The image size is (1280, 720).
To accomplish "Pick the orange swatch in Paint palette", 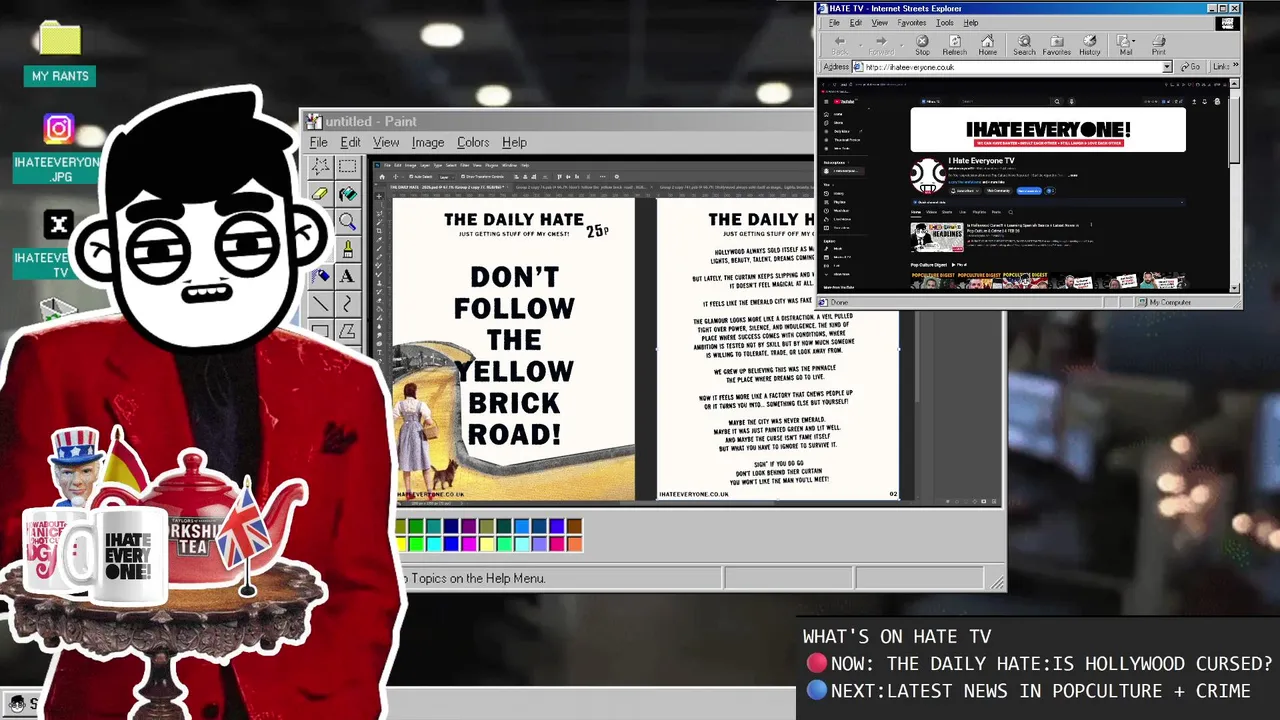I will coord(575,544).
